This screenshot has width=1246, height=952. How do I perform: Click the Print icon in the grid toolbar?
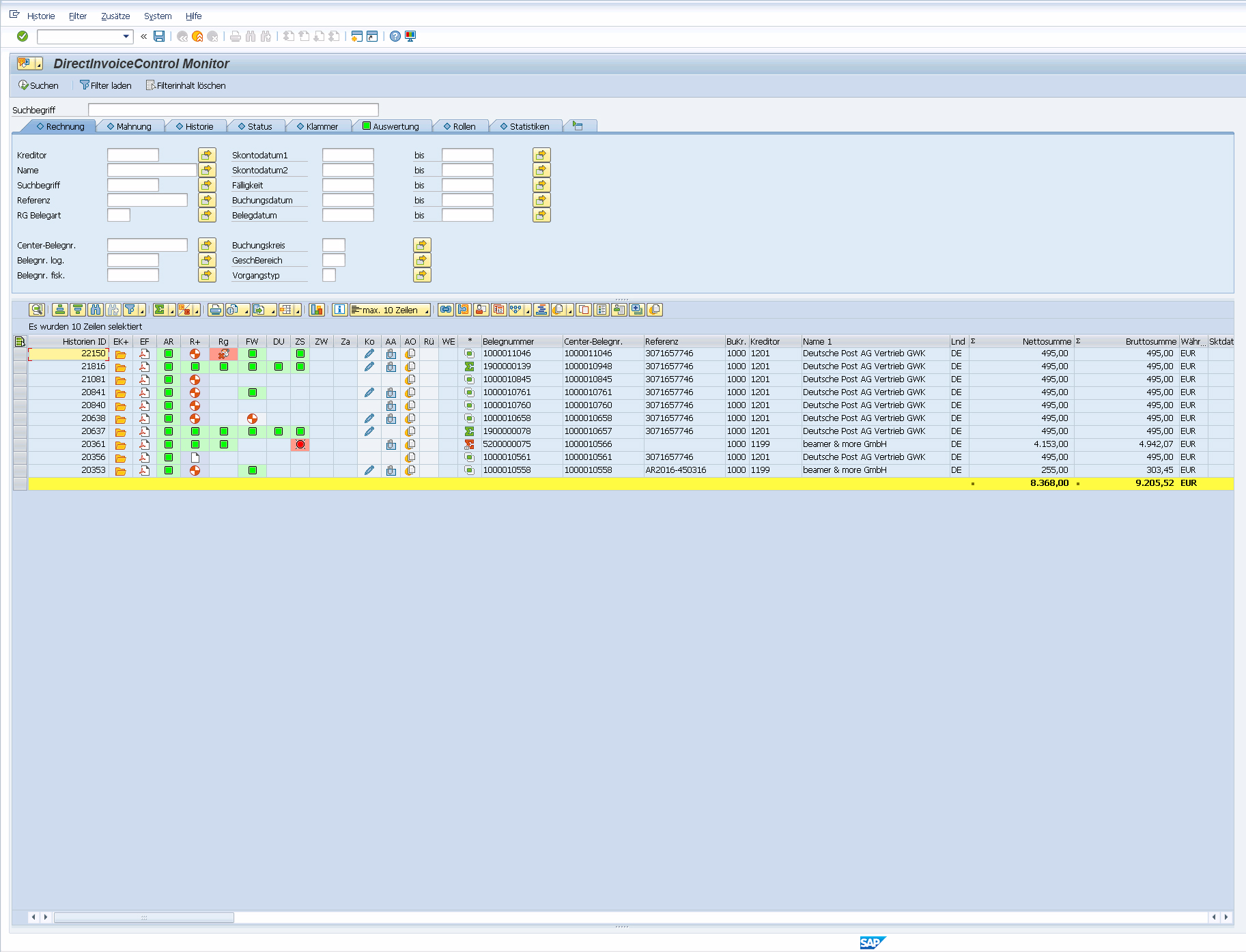[216, 310]
